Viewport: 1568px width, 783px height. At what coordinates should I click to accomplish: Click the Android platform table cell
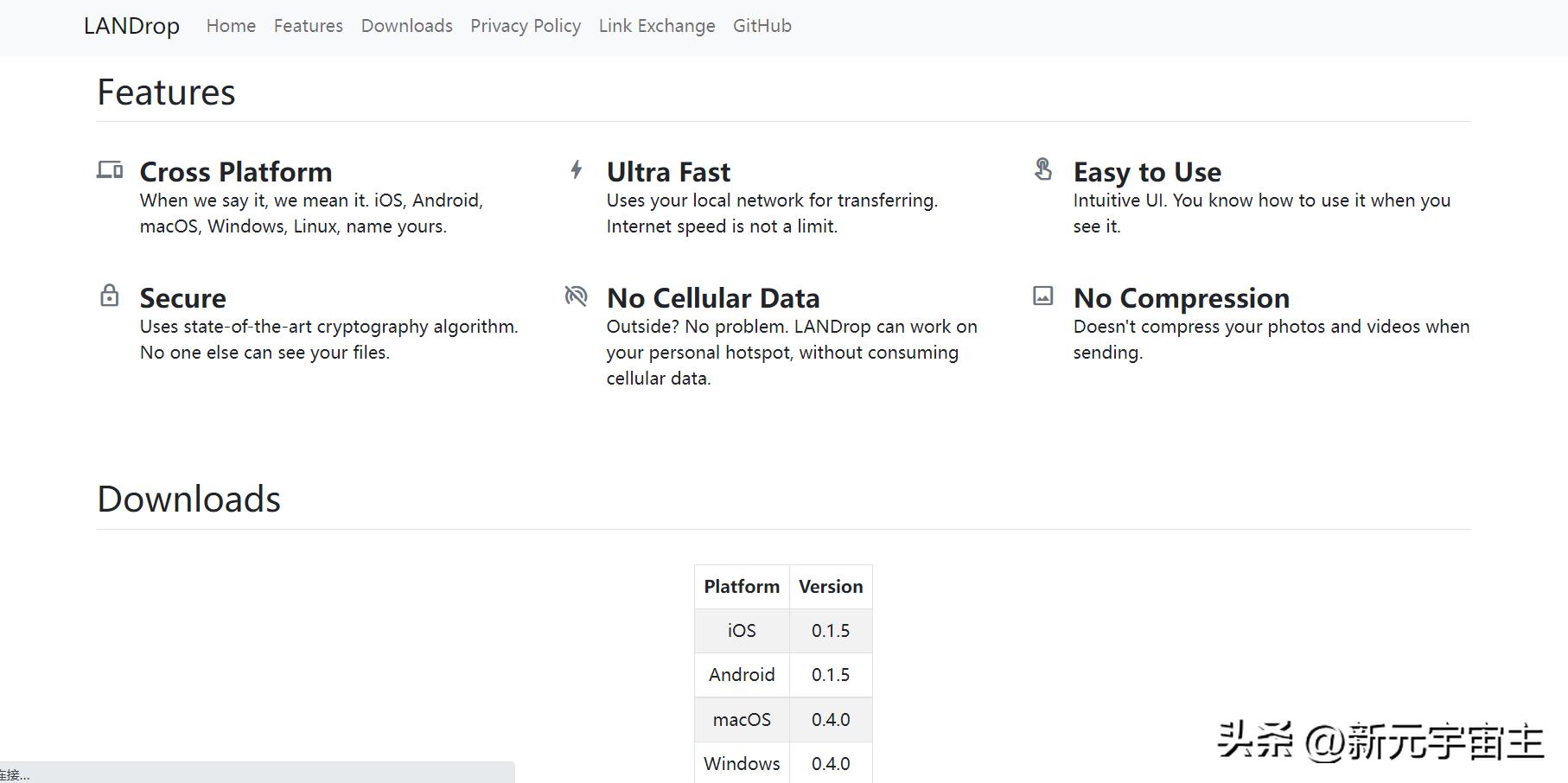coord(742,675)
